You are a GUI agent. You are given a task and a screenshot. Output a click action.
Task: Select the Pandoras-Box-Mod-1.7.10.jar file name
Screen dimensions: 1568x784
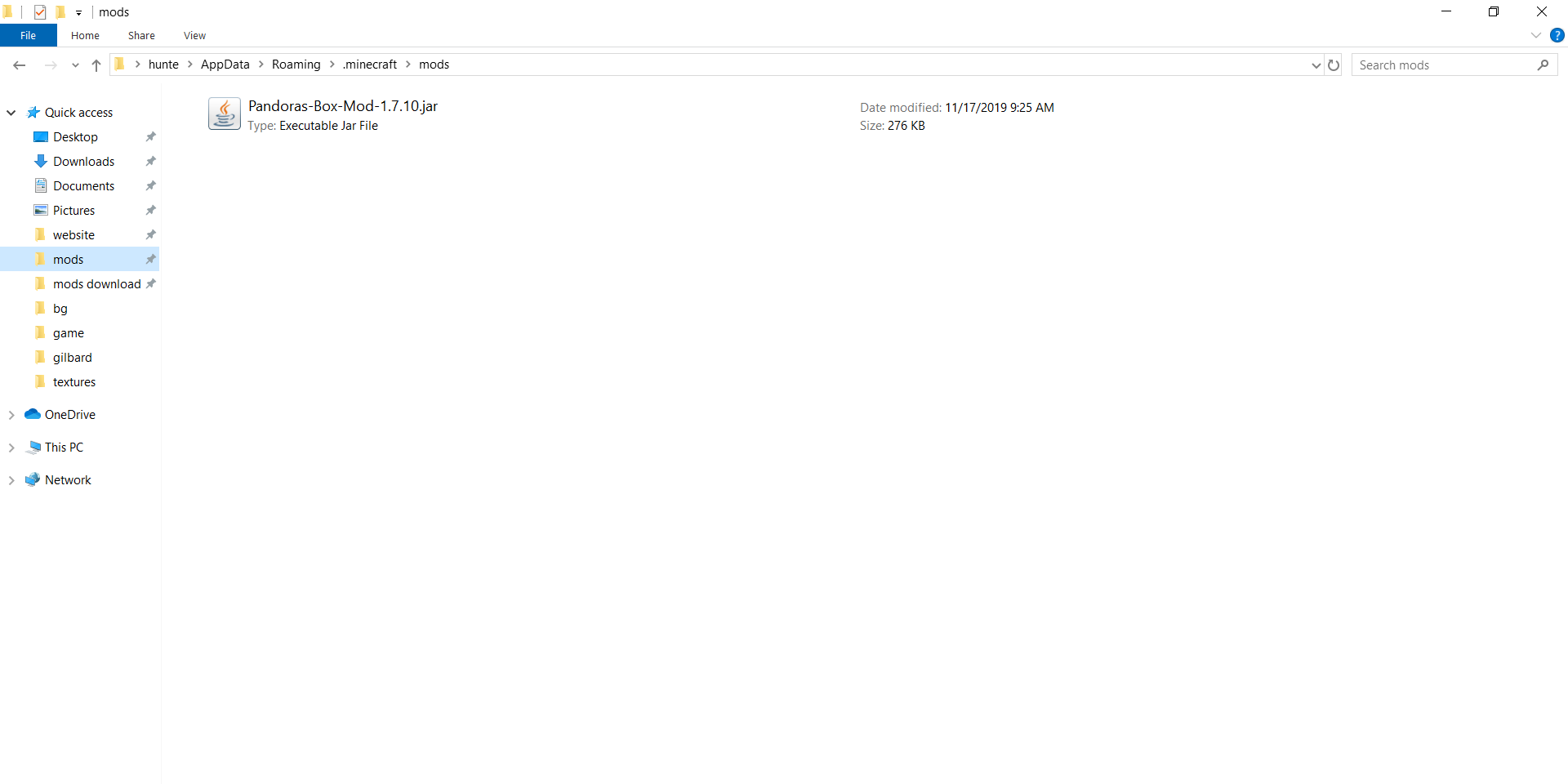[x=343, y=106]
